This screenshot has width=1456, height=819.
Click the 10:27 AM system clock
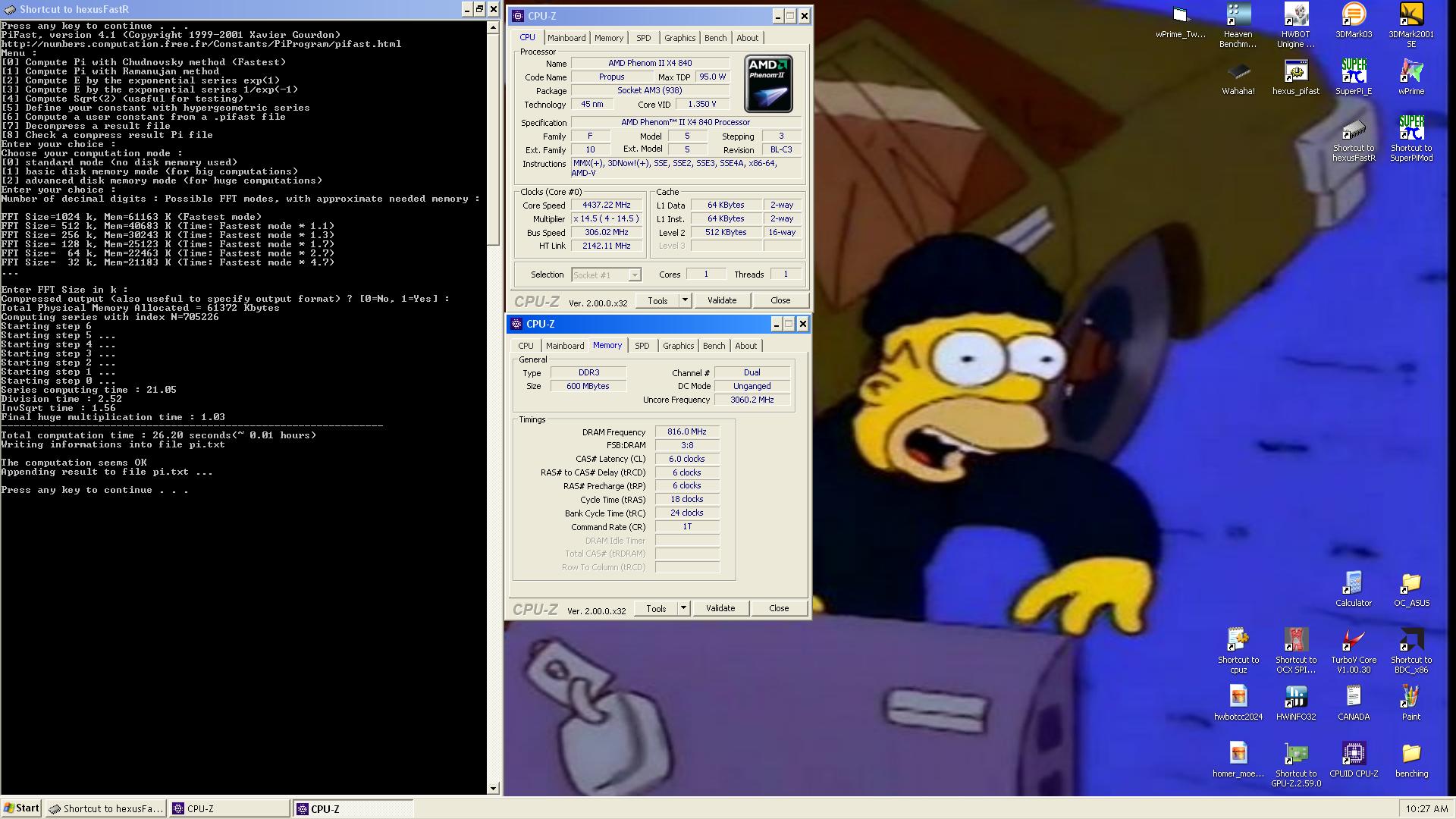point(1426,808)
